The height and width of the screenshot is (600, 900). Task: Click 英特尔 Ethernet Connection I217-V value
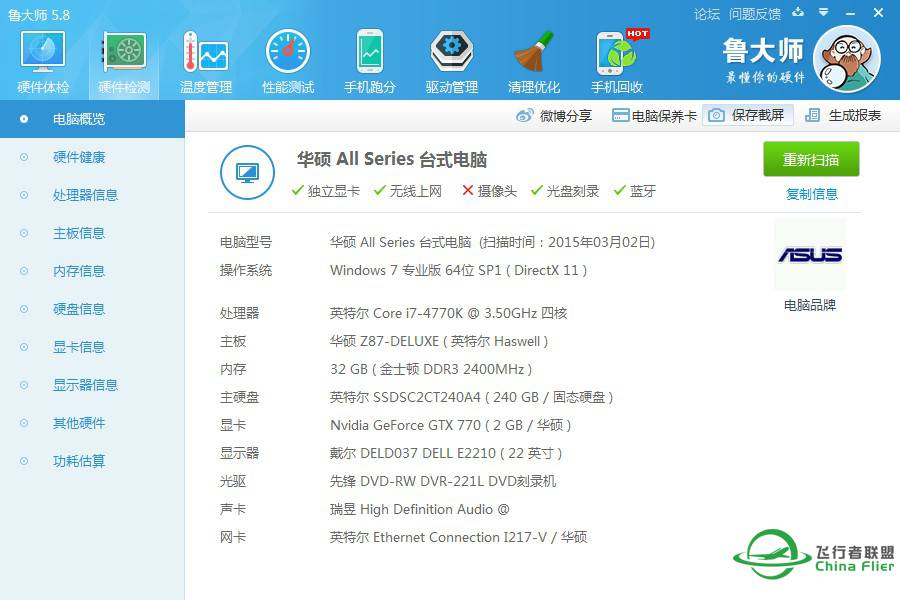(458, 537)
